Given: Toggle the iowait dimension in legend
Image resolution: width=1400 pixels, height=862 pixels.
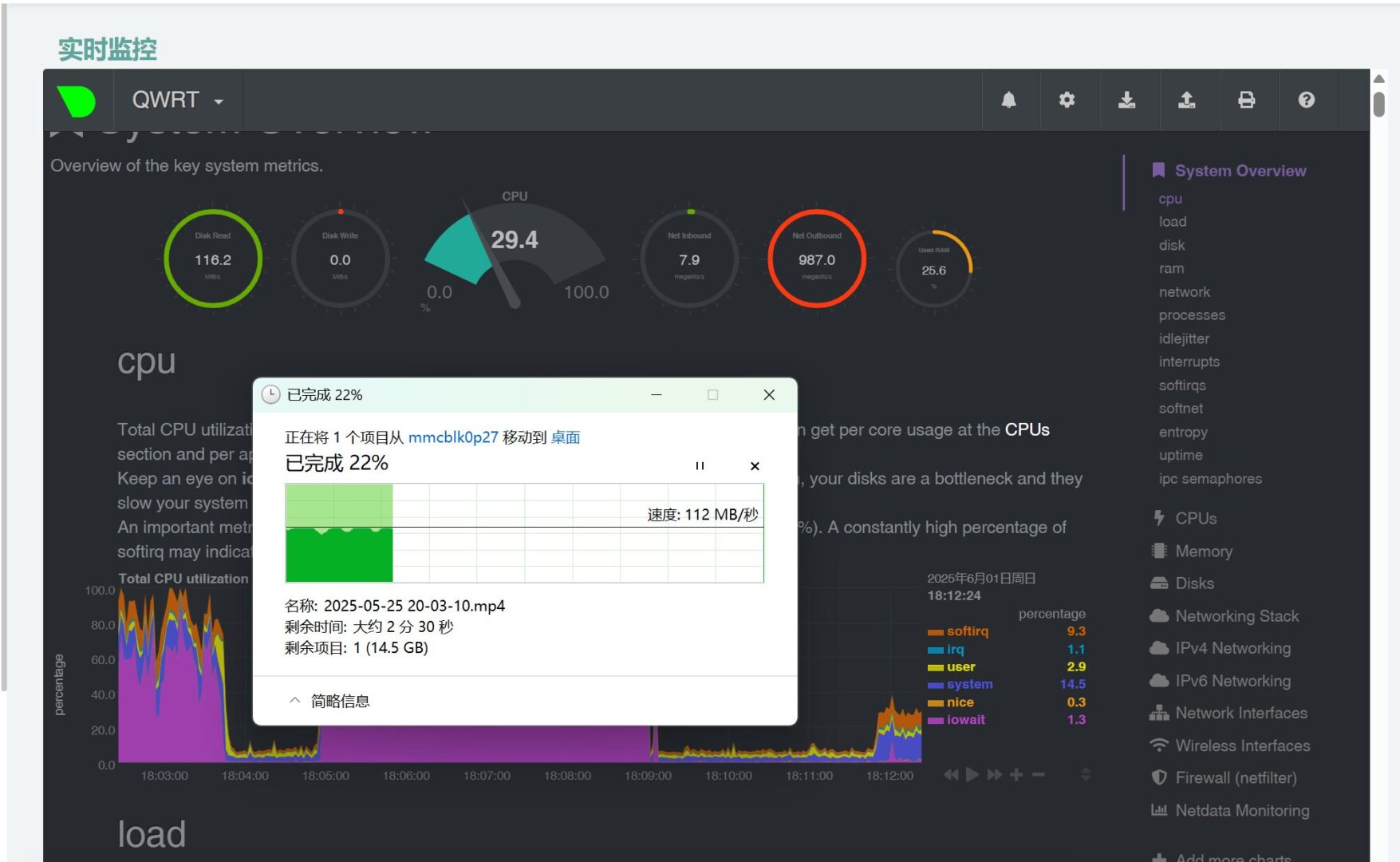Looking at the screenshot, I should pos(965,720).
